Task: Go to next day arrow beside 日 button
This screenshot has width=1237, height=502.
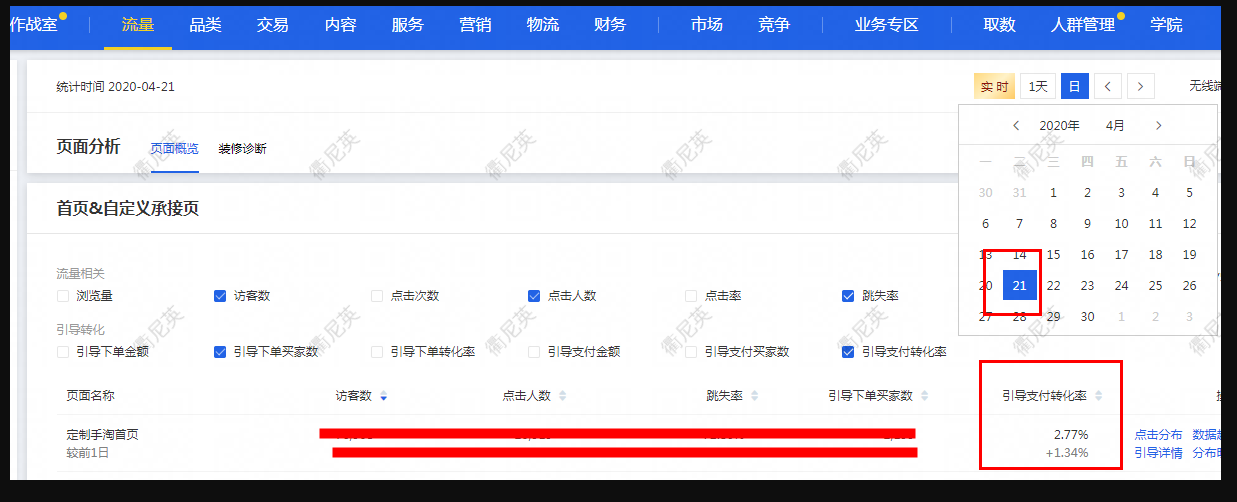Action: 1141,86
